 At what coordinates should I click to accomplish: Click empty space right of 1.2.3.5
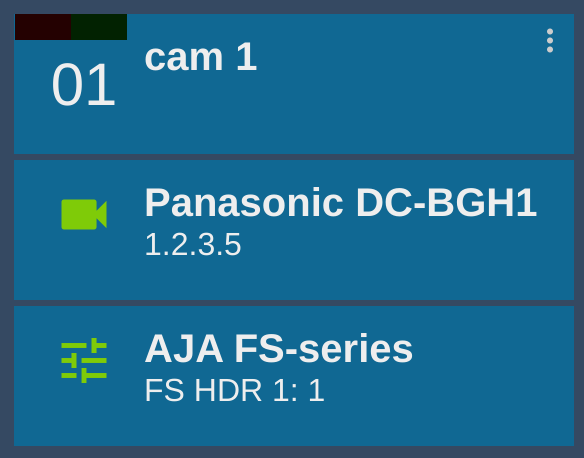click(406, 245)
